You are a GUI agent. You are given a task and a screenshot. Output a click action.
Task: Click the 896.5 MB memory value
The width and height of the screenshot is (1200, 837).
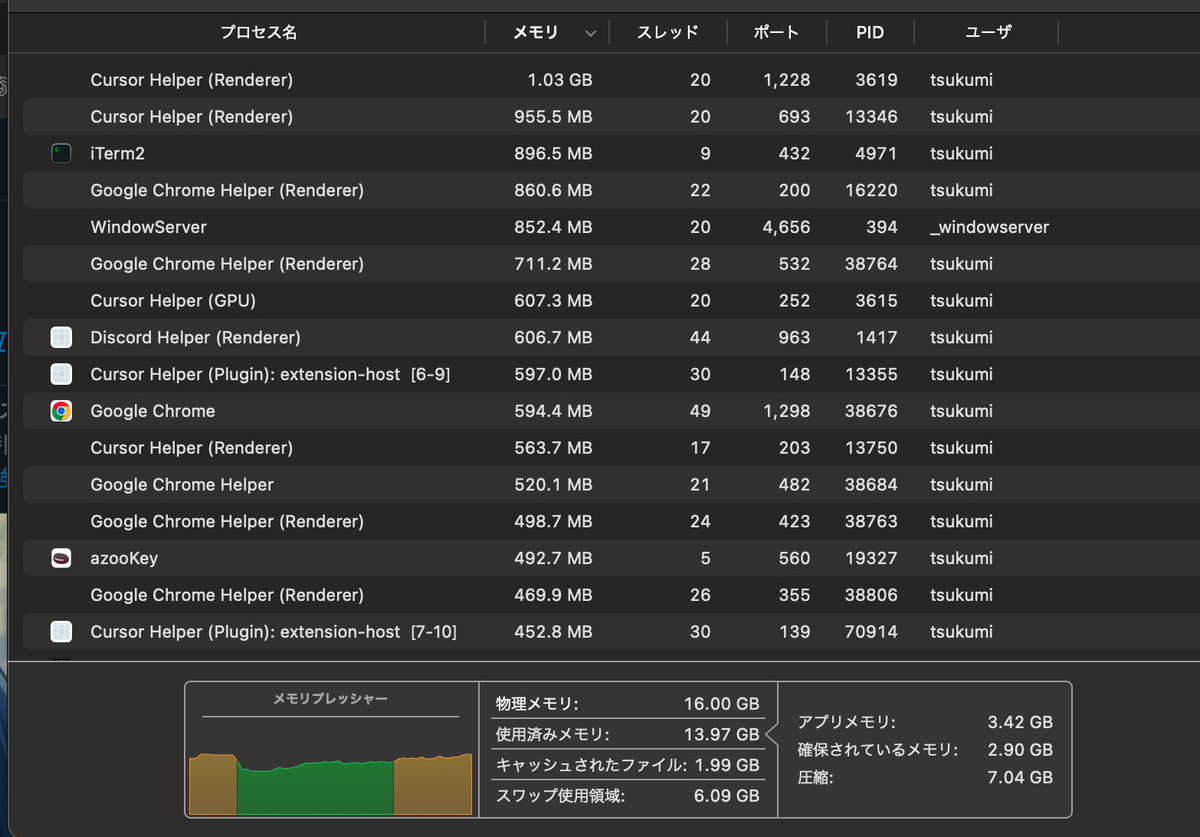tap(552, 153)
